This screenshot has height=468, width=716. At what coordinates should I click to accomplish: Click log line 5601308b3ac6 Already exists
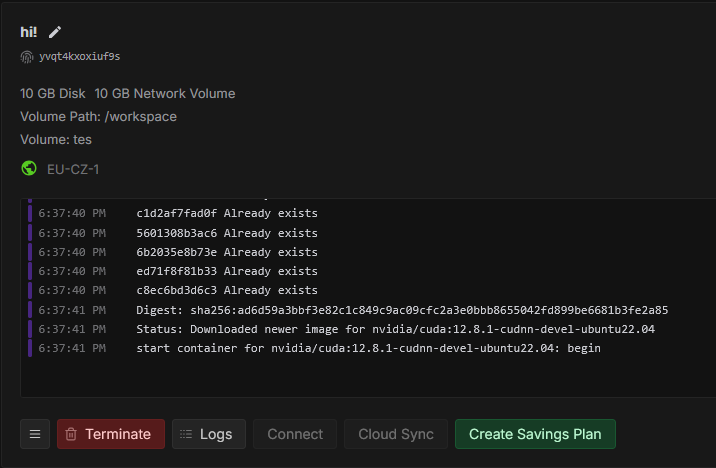tap(227, 233)
